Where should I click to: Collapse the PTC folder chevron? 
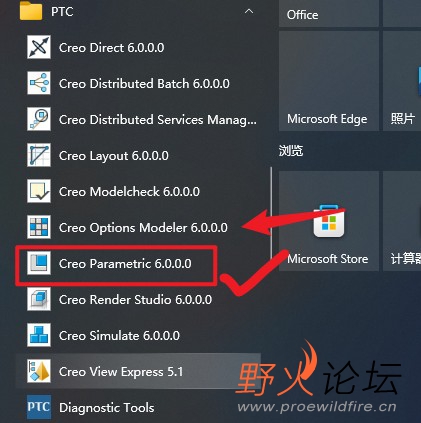(x=249, y=11)
